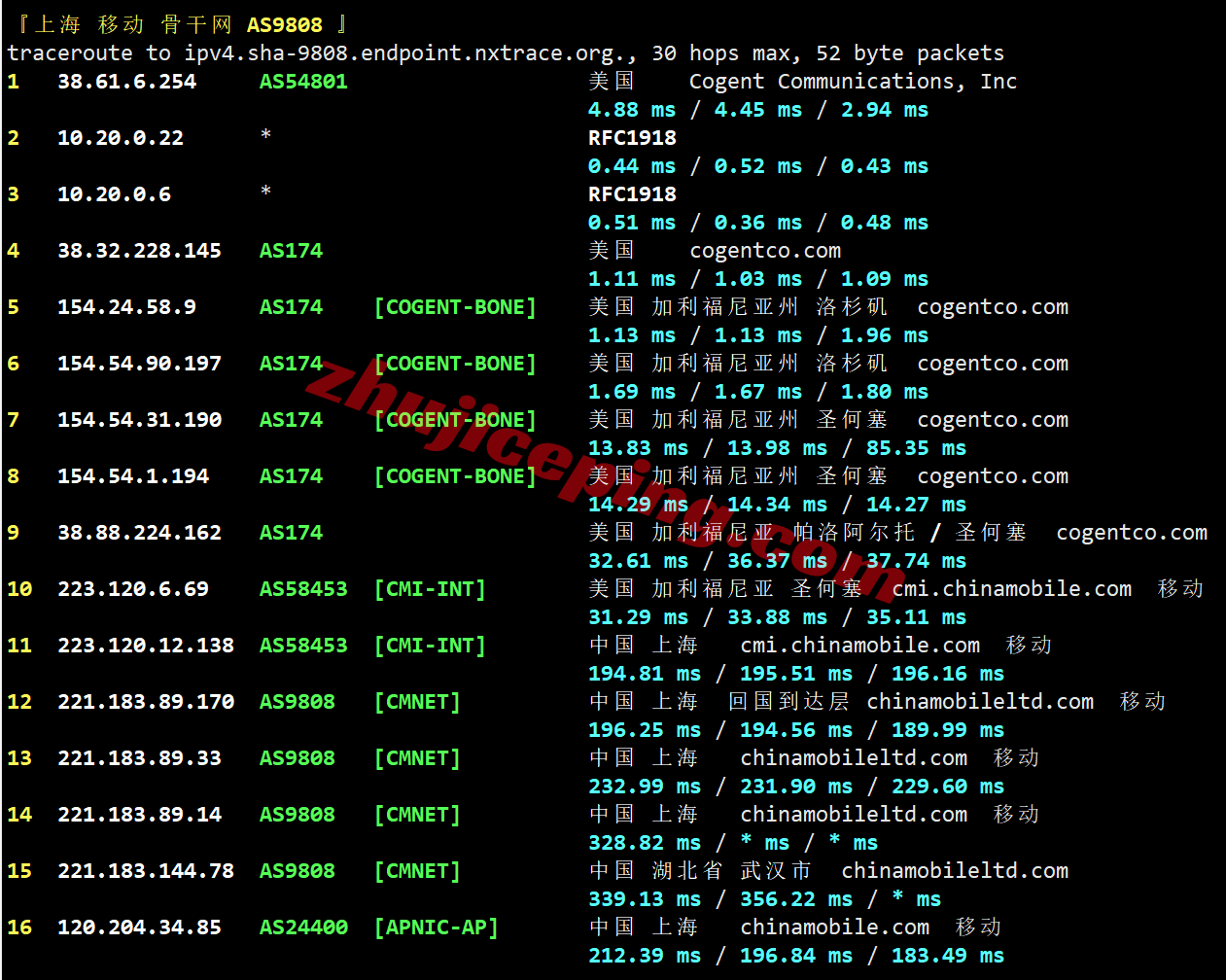
Task: Click the 1.96 ms latency value
Action: 885,335
